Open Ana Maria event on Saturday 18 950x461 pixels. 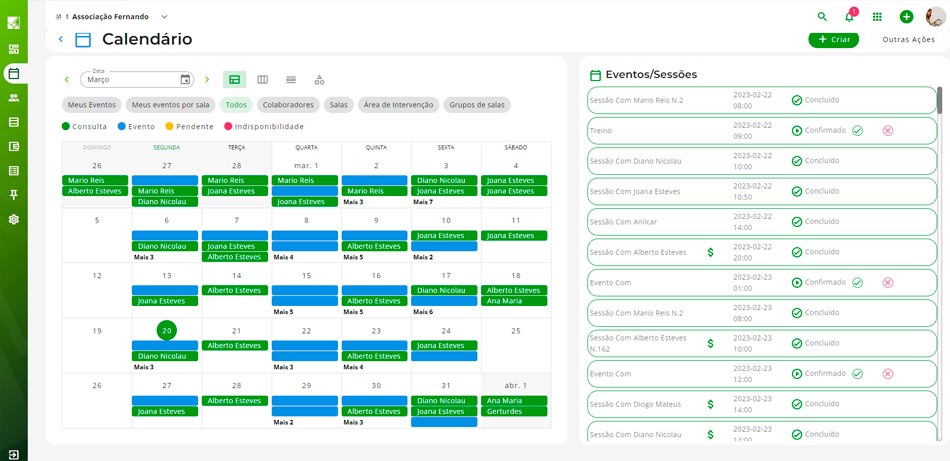(514, 301)
